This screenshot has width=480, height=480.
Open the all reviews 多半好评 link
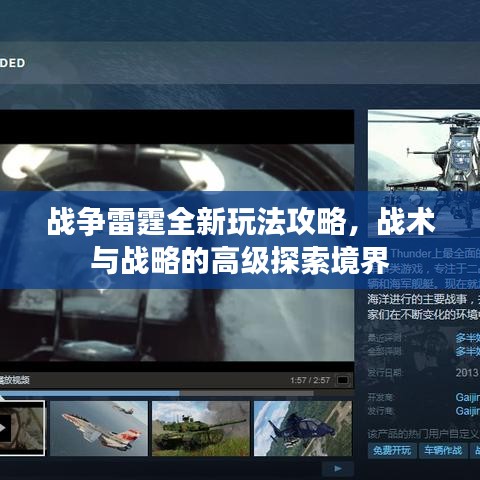(x=468, y=351)
